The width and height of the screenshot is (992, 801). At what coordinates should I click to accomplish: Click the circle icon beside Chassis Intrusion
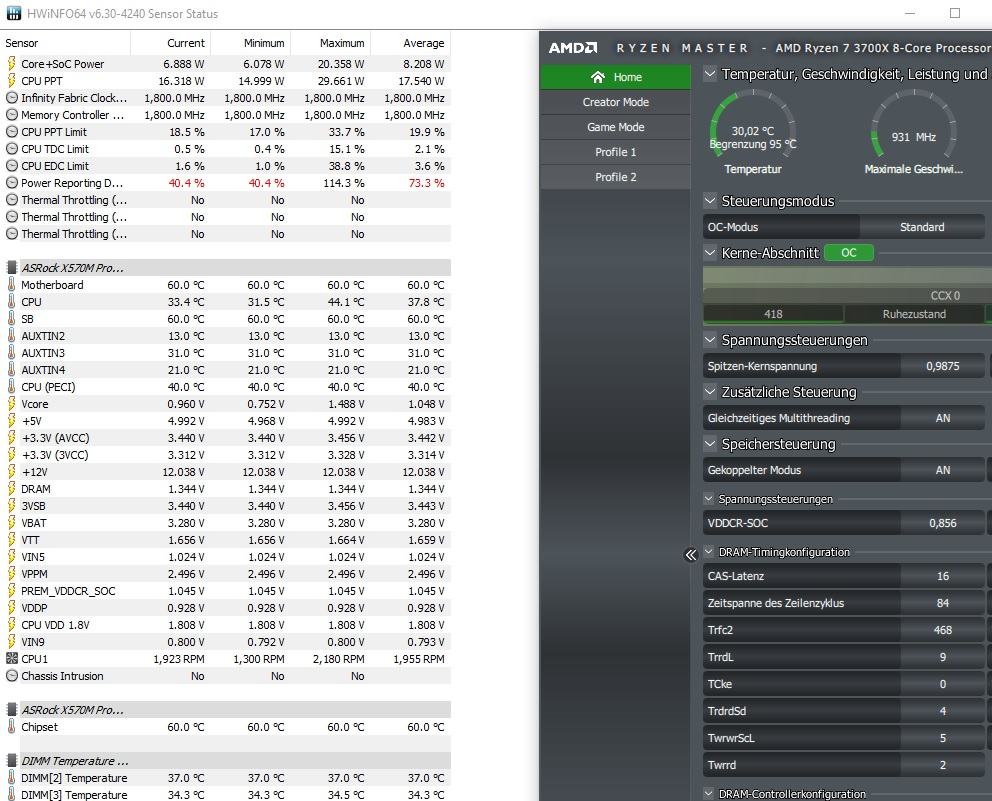pyautogui.click(x=11, y=676)
